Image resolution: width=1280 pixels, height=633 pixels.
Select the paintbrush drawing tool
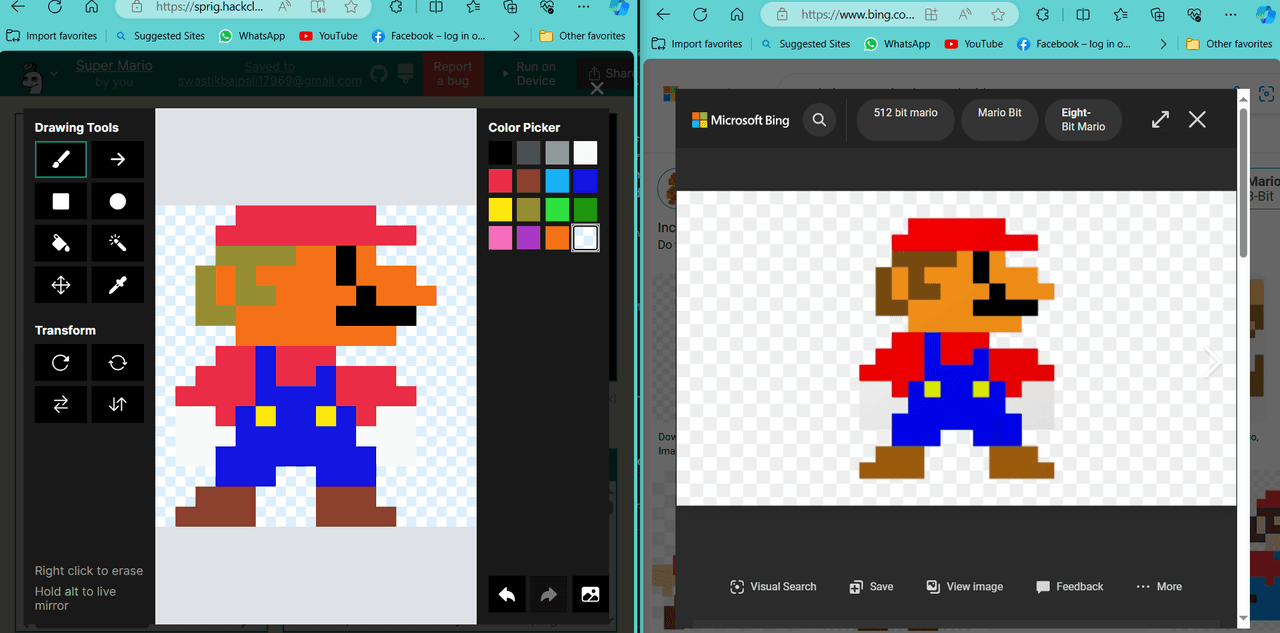pos(61,159)
